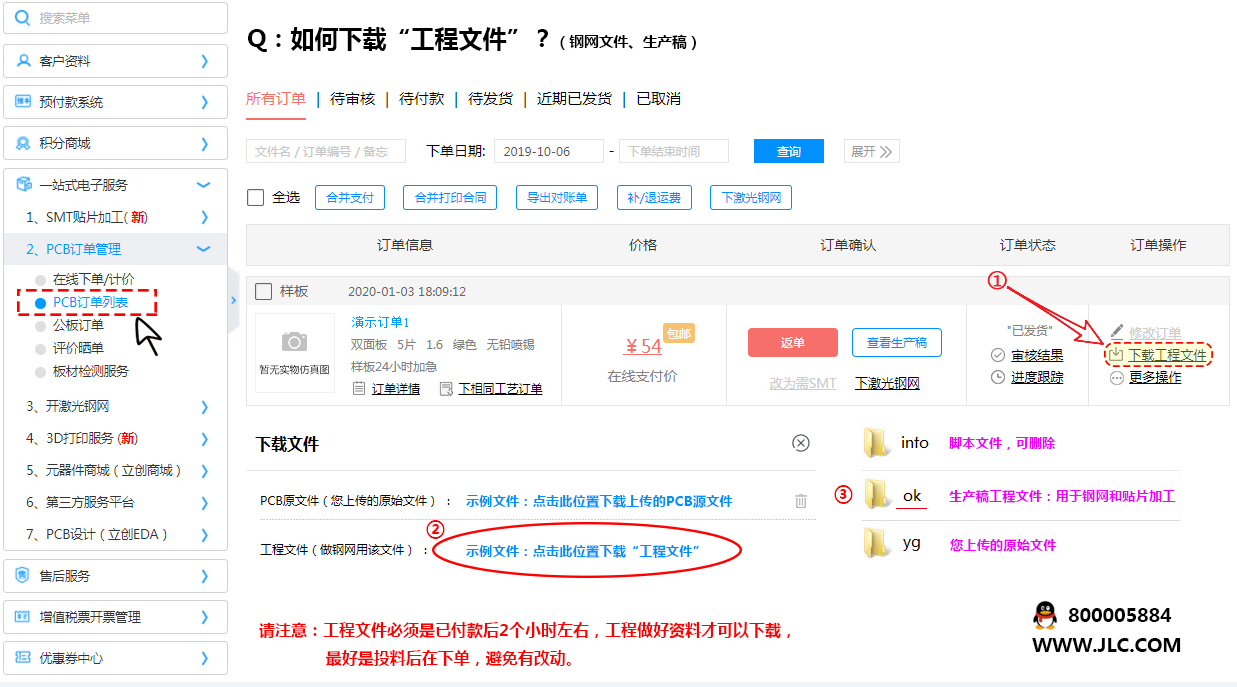The height and width of the screenshot is (687, 1237).
Task: Open 更多操作 more actions icon
Action: coord(1117,378)
